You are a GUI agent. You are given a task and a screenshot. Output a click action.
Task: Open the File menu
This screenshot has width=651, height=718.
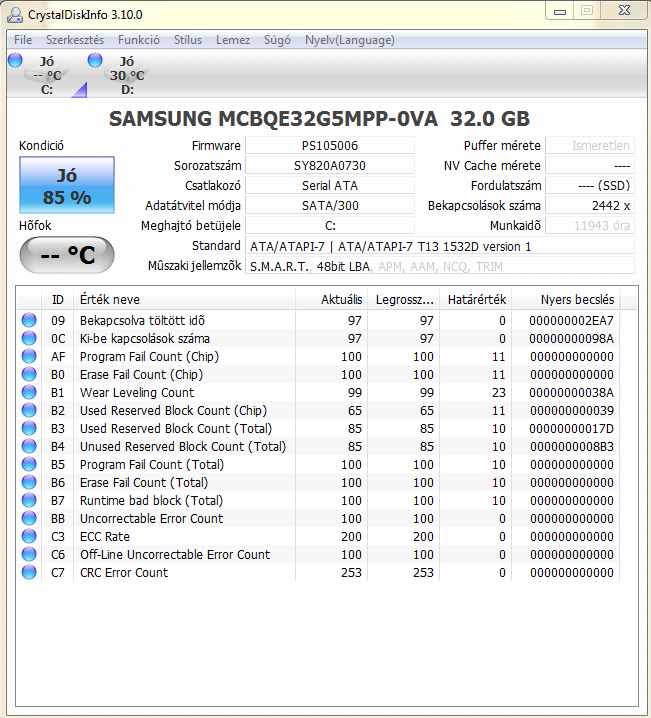click(23, 40)
